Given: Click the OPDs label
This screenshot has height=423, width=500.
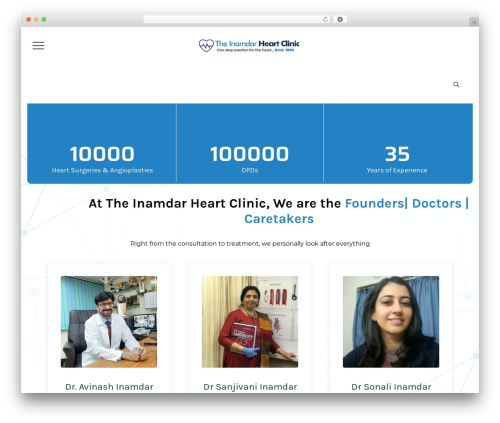Looking at the screenshot, I should tap(250, 170).
